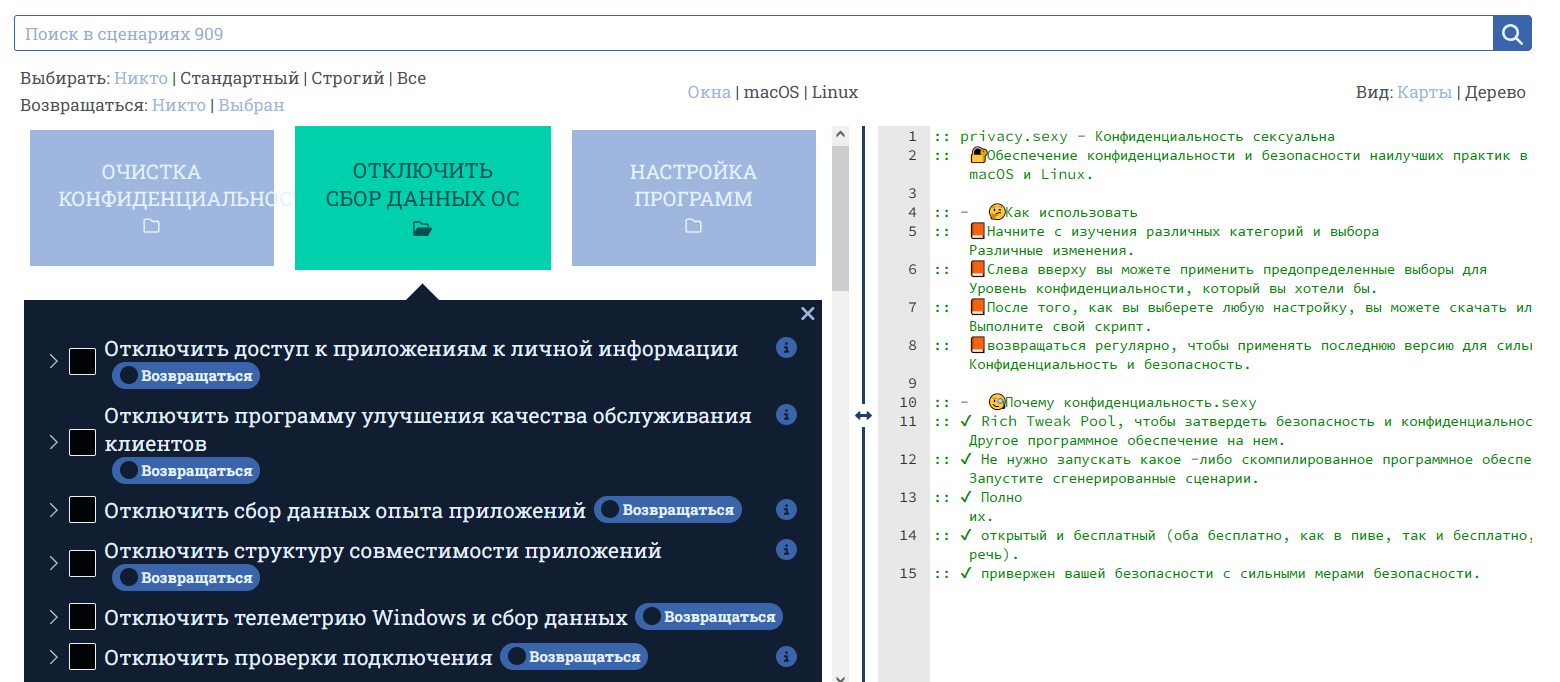Click the Почему конфиденциальность.sexy code line

1096,402
